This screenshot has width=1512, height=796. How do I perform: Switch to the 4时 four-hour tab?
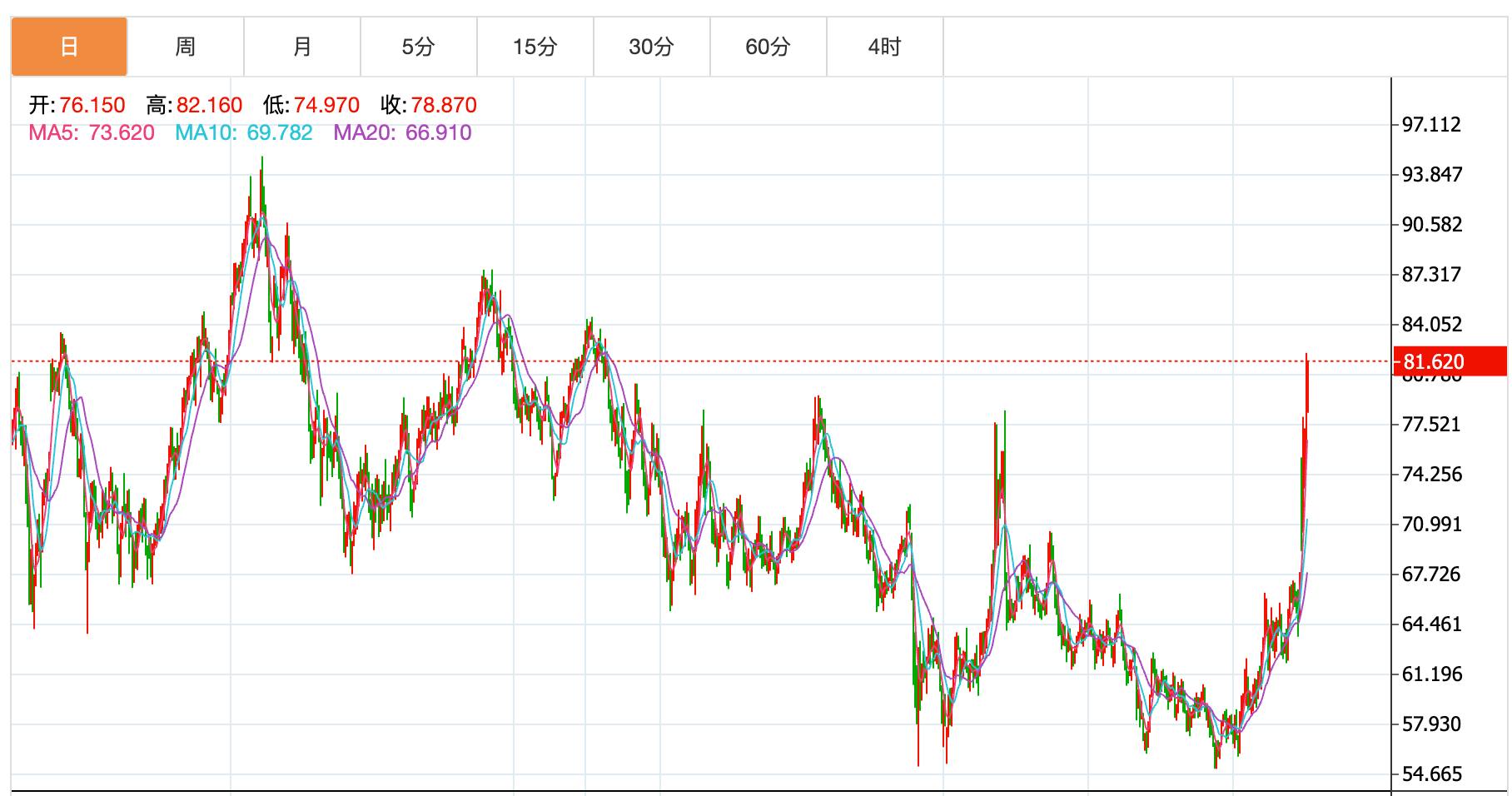click(884, 47)
